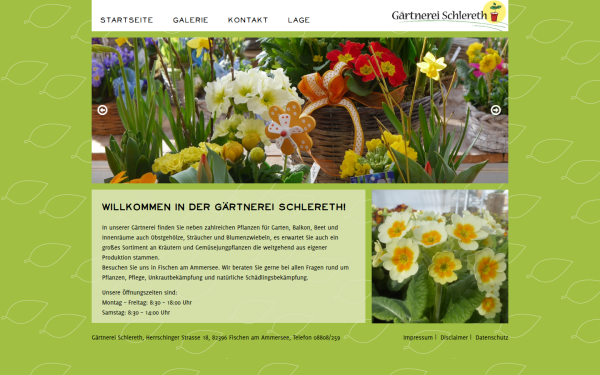Advance to the next slideshow image
The image size is (600, 375).
point(496,110)
